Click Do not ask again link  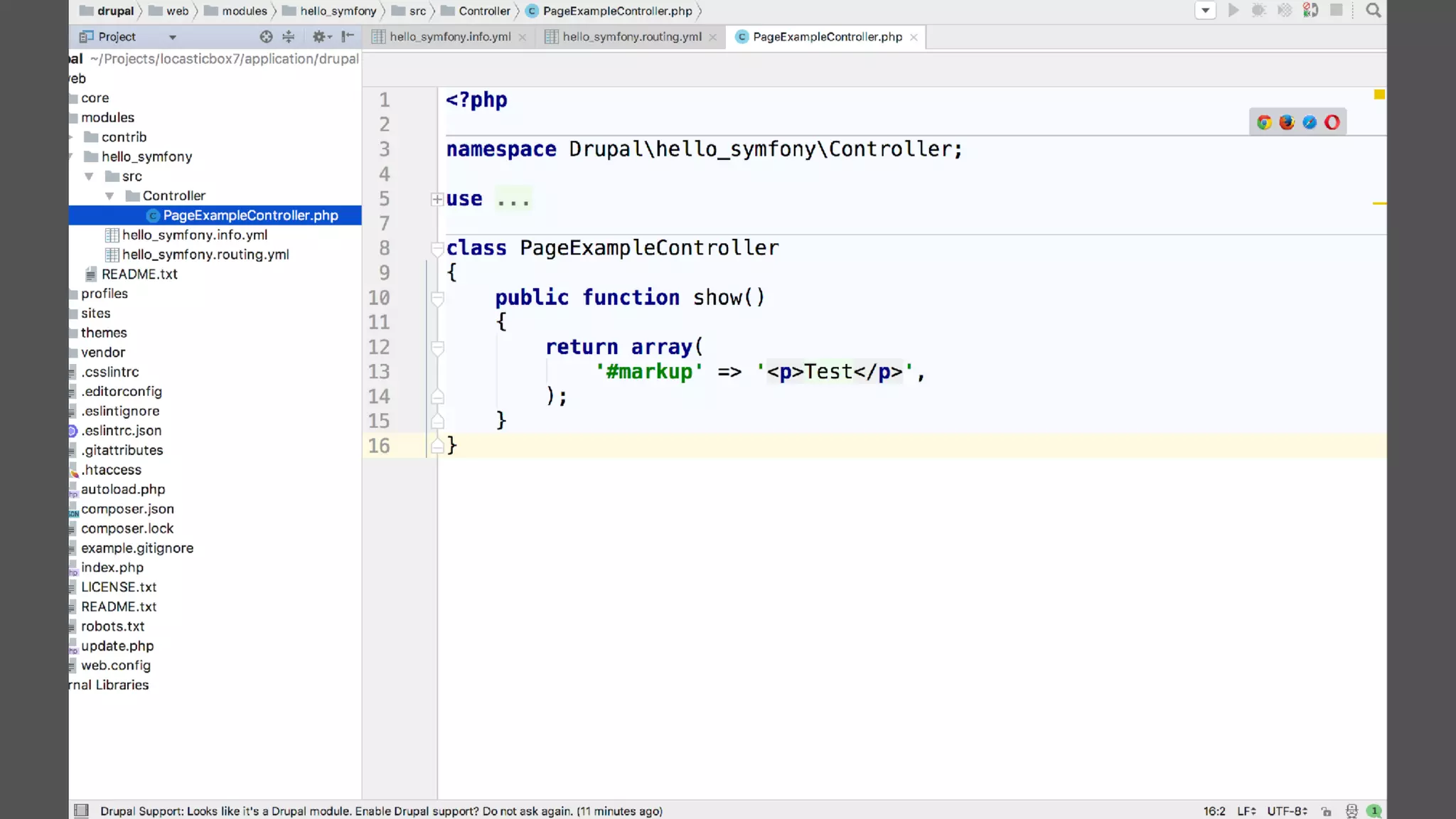pos(527,811)
